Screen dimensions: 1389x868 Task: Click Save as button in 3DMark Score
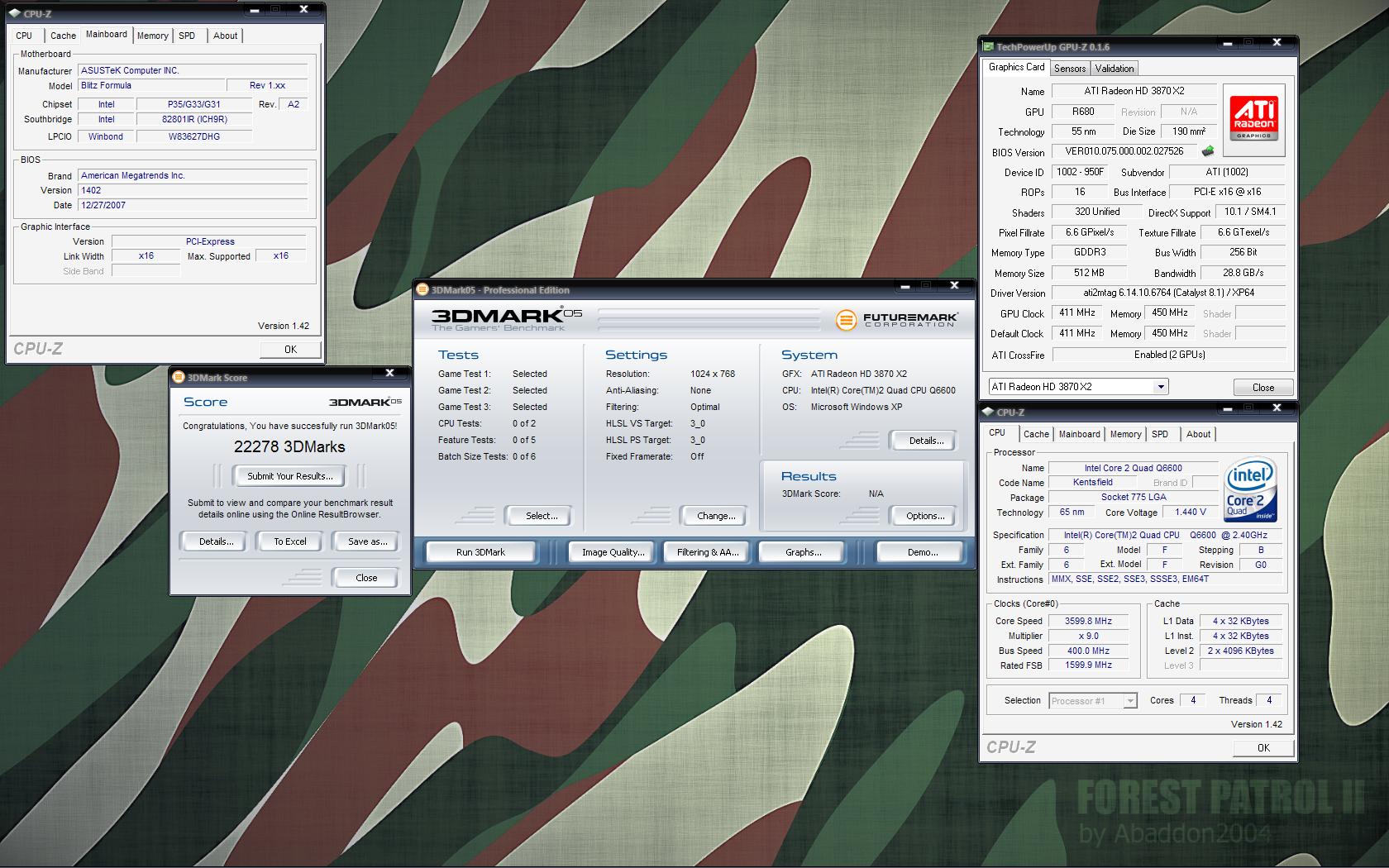click(x=367, y=541)
